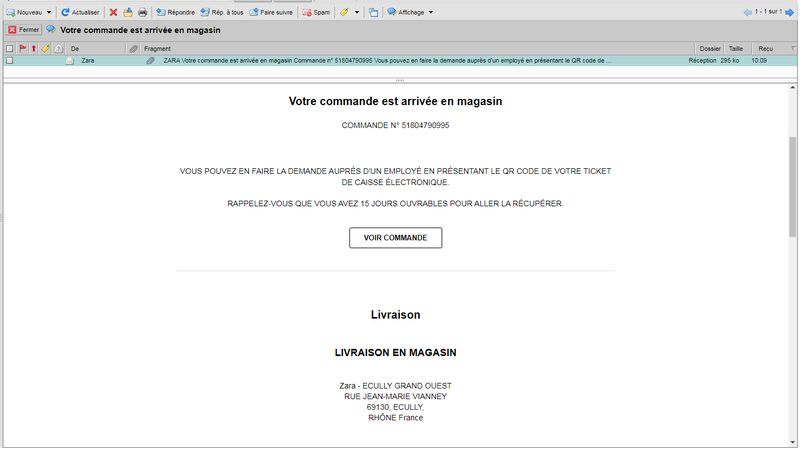Click Répondre to reply

coord(175,12)
